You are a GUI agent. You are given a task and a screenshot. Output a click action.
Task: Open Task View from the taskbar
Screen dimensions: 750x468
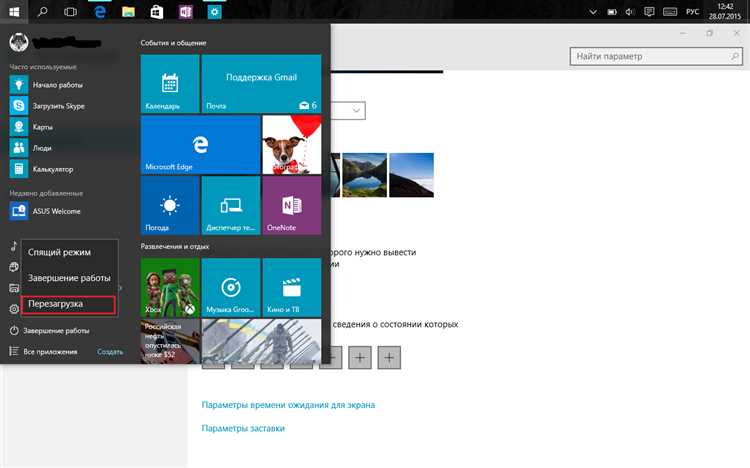(x=70, y=11)
